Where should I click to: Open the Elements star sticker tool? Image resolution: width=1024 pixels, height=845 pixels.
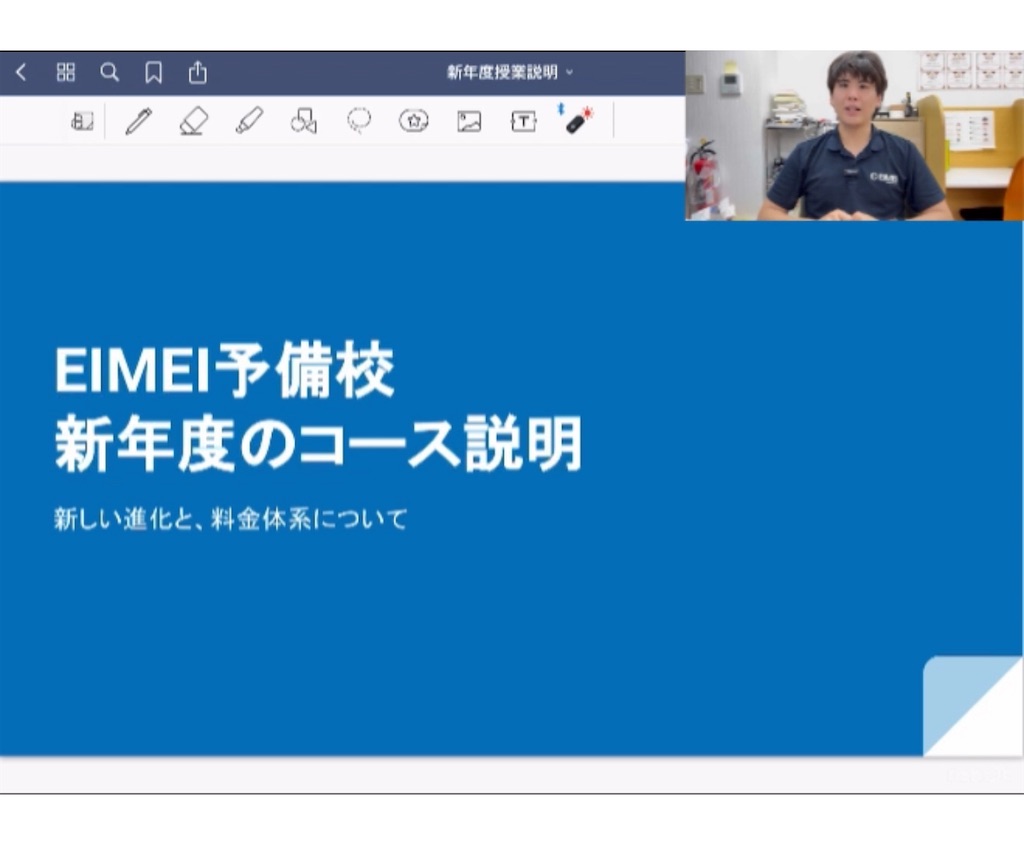(413, 121)
